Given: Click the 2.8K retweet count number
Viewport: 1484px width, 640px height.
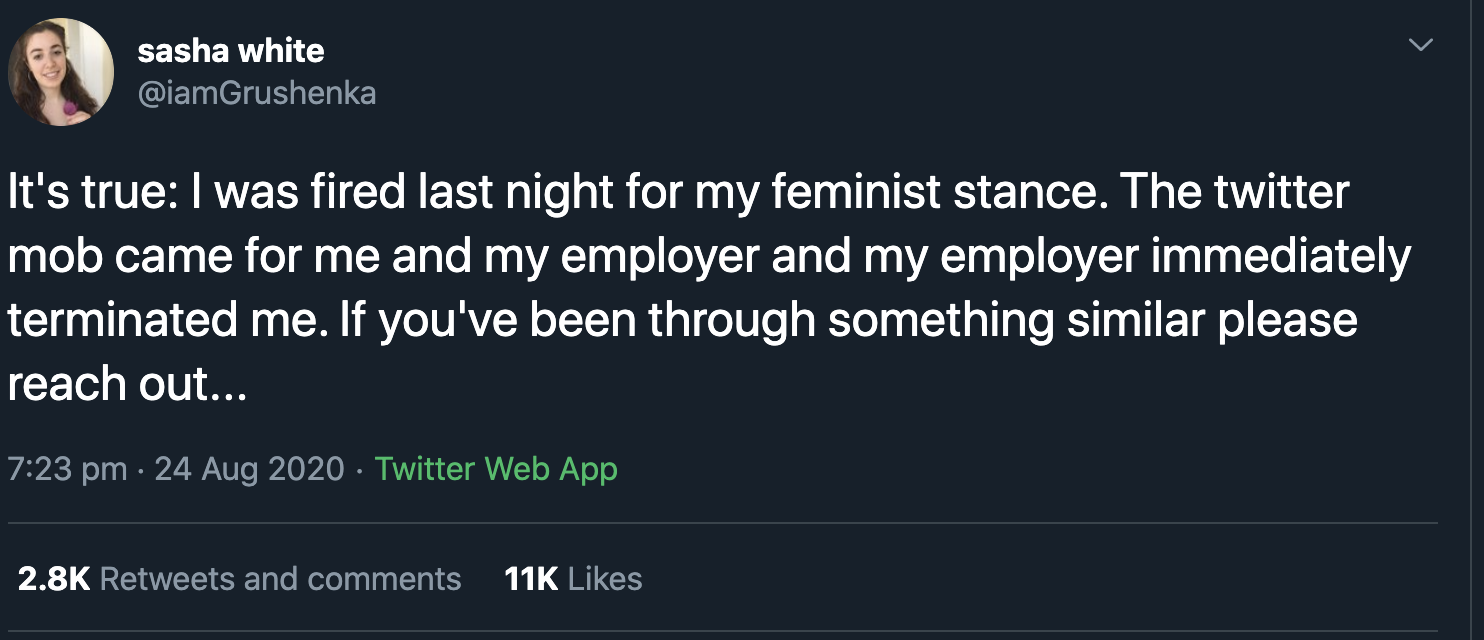Looking at the screenshot, I should coord(54,578).
